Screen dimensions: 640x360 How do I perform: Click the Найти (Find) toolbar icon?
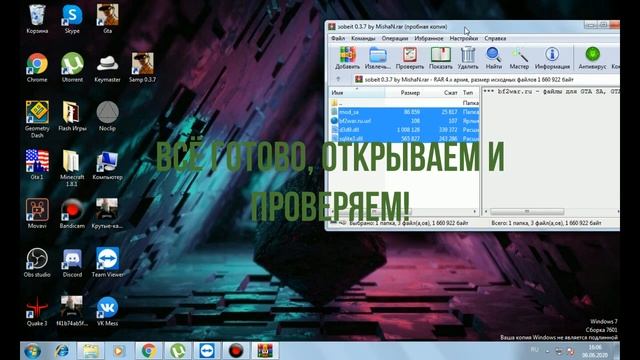click(x=493, y=58)
